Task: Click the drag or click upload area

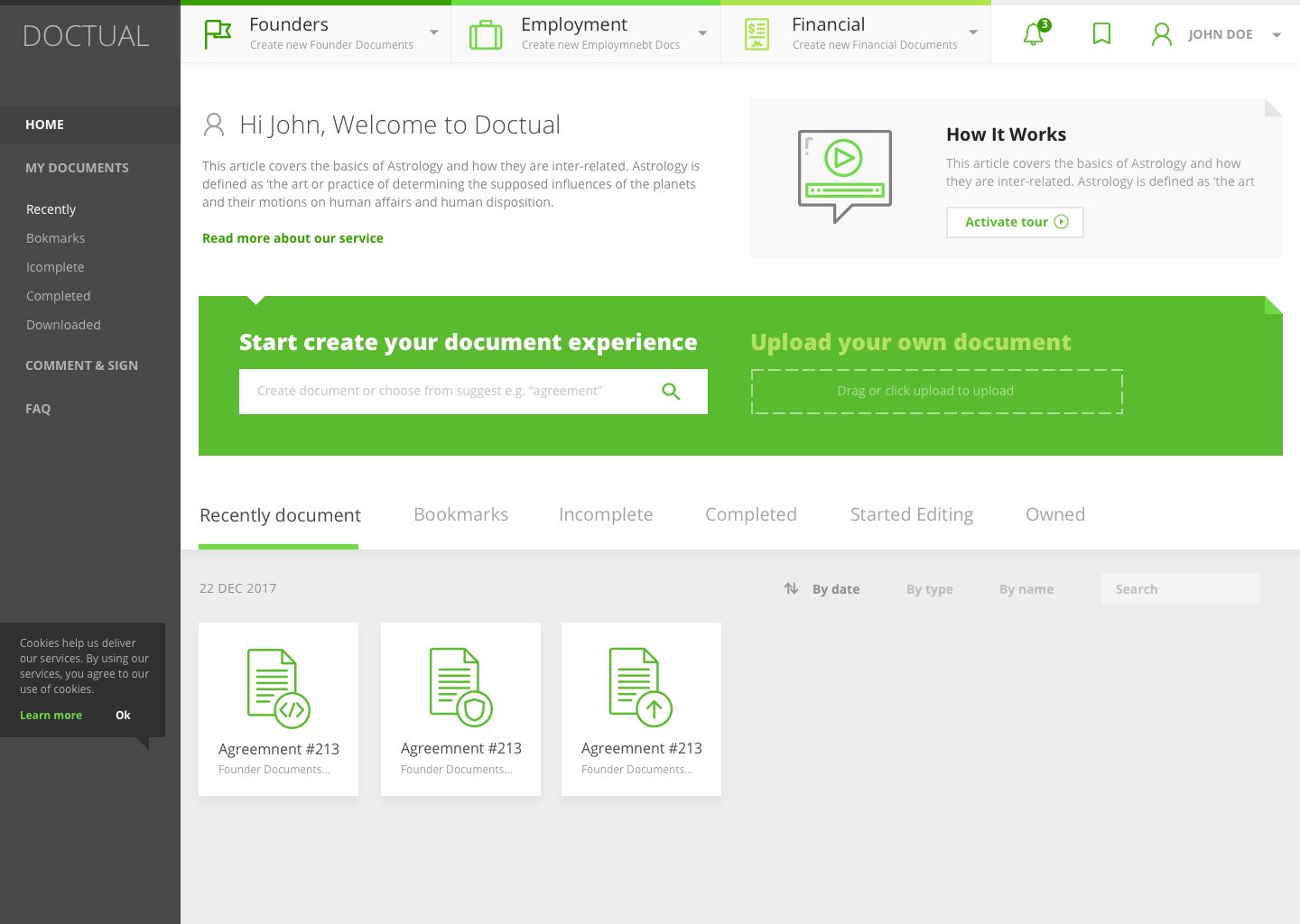Action: (x=936, y=391)
